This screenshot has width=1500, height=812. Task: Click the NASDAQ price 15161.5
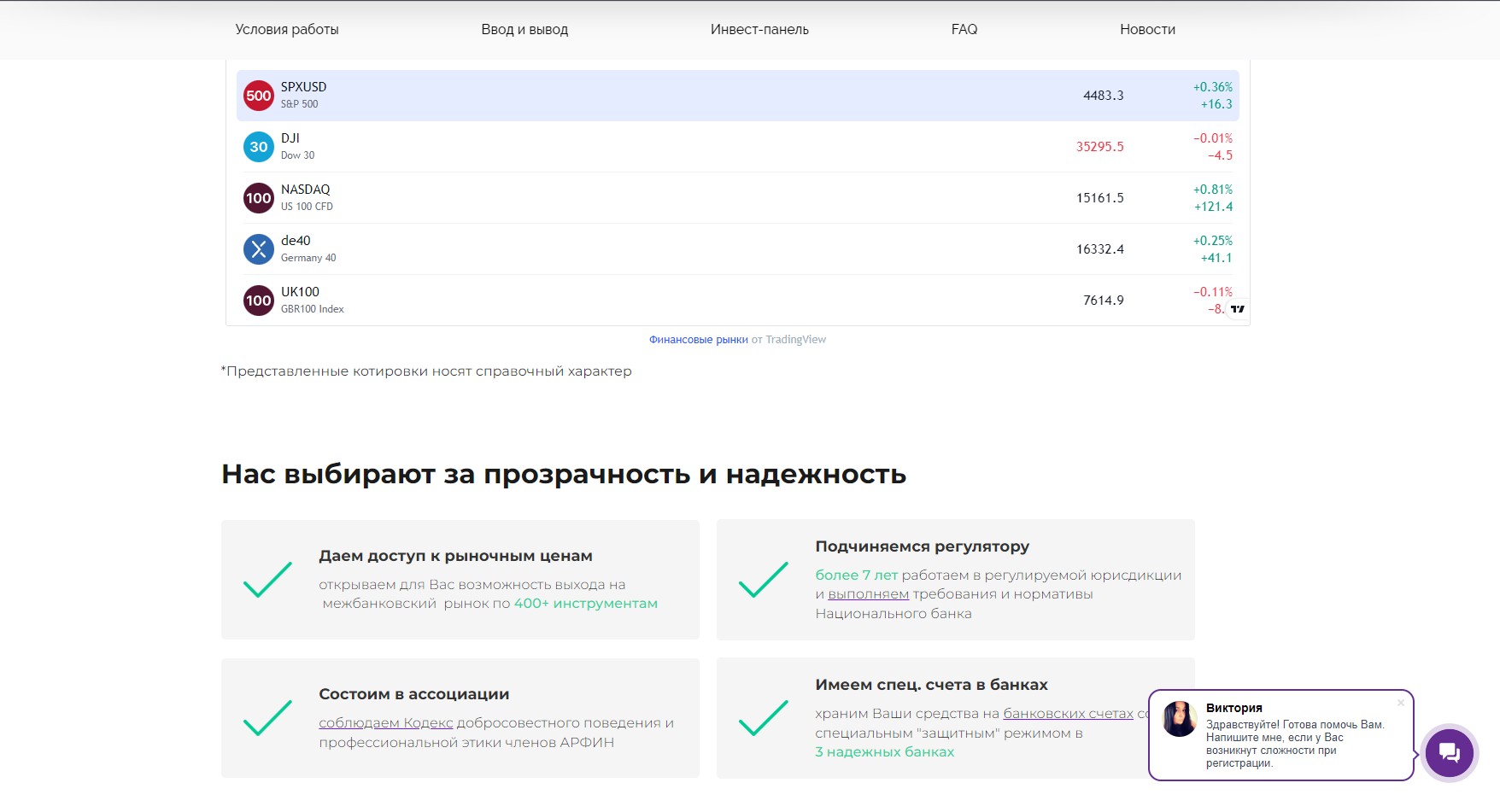point(1099,198)
